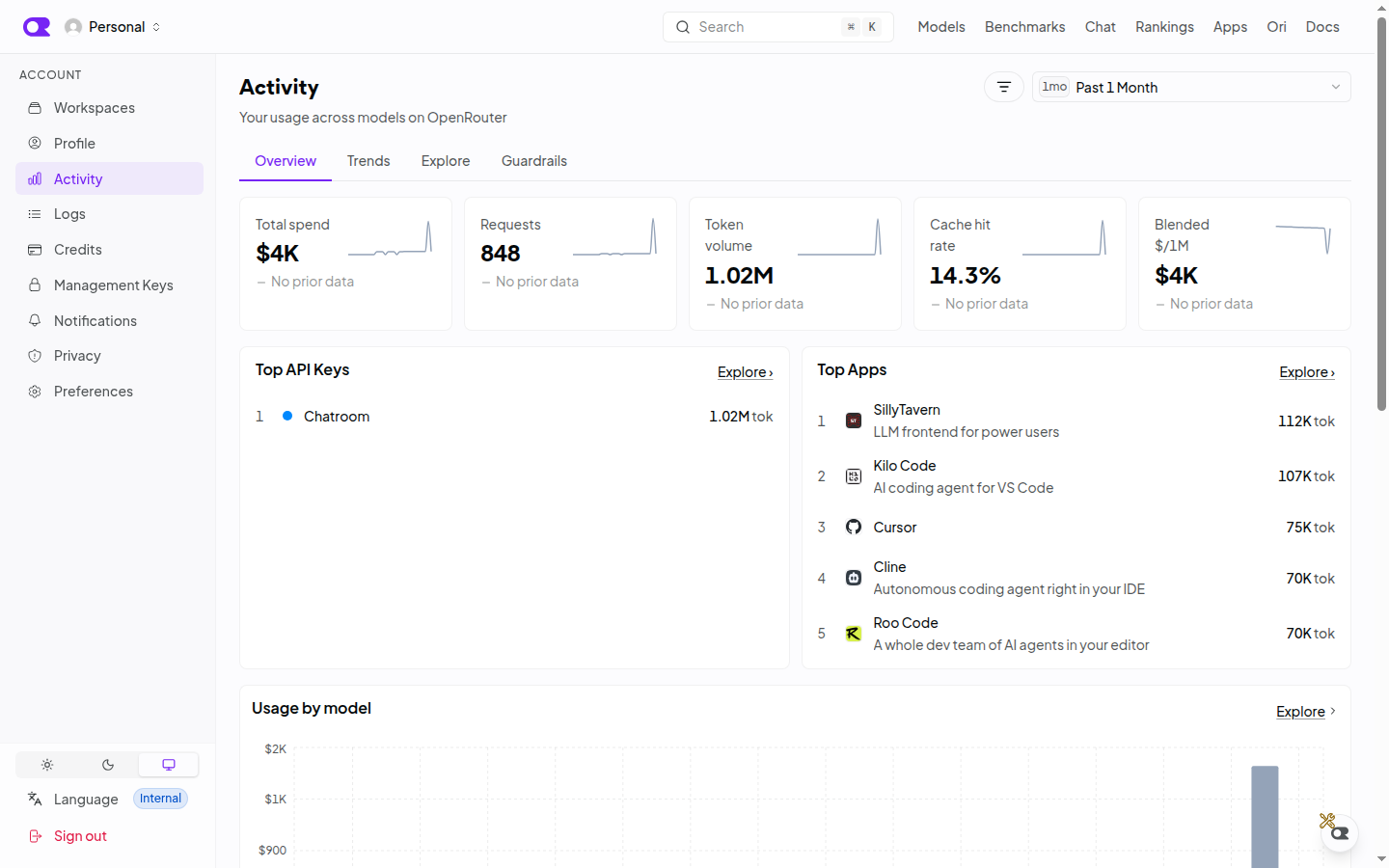Open the filter options icon button
1389x868 pixels.
(x=1004, y=87)
